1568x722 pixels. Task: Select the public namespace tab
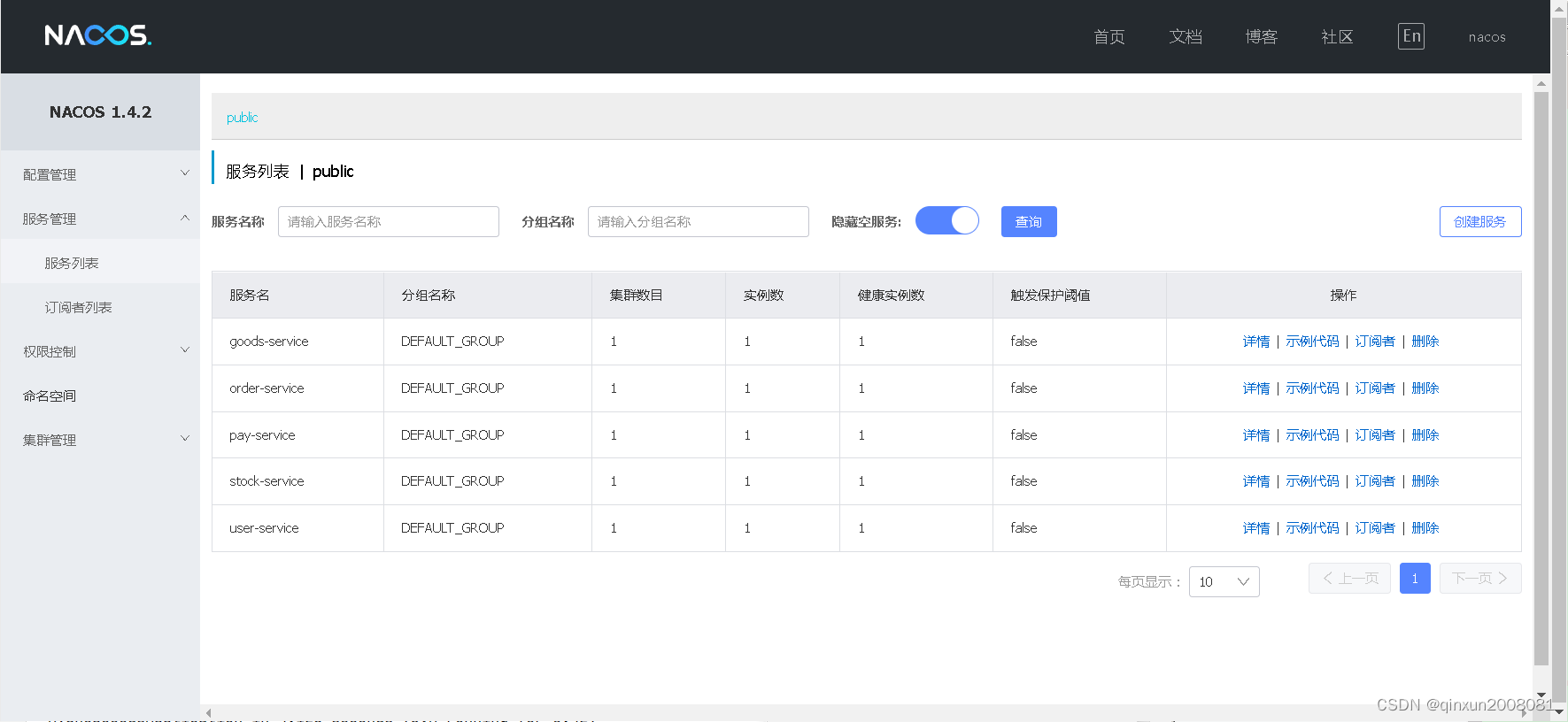pos(242,118)
